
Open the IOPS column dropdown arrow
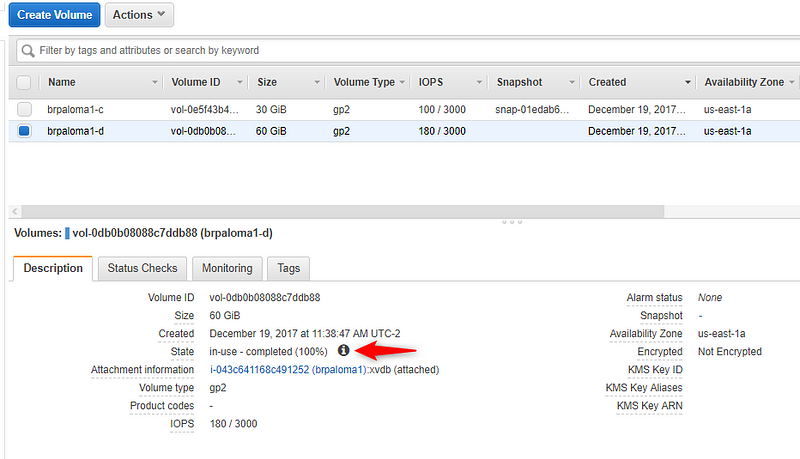tap(479, 82)
